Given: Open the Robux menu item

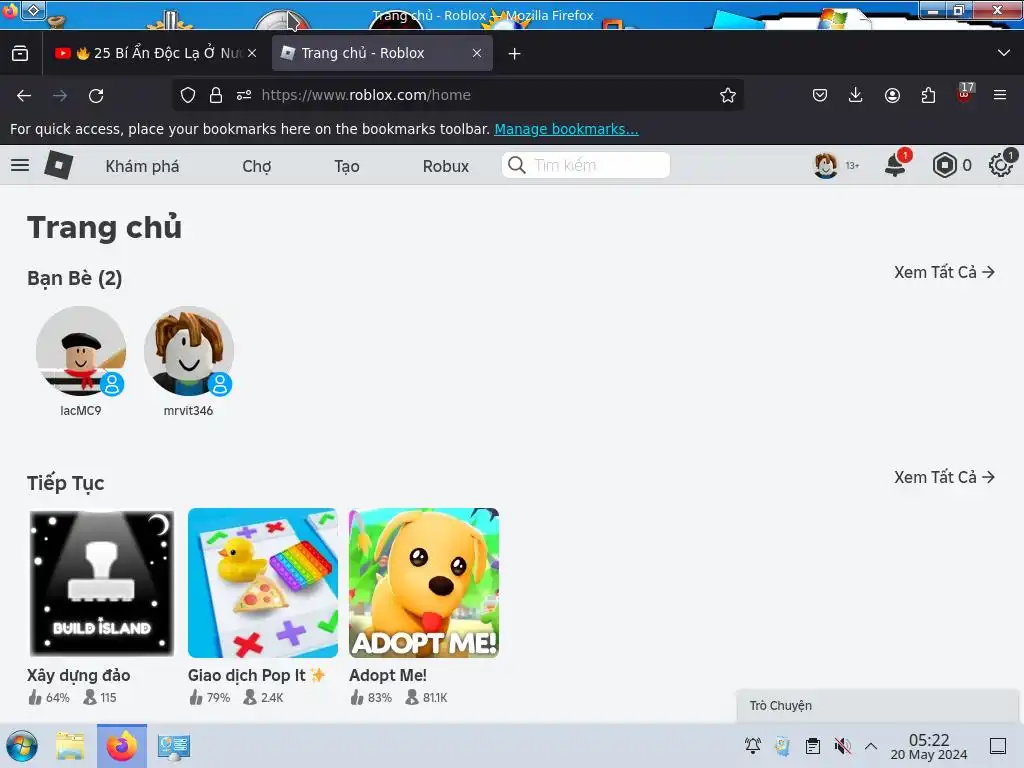Looking at the screenshot, I should tap(445, 167).
